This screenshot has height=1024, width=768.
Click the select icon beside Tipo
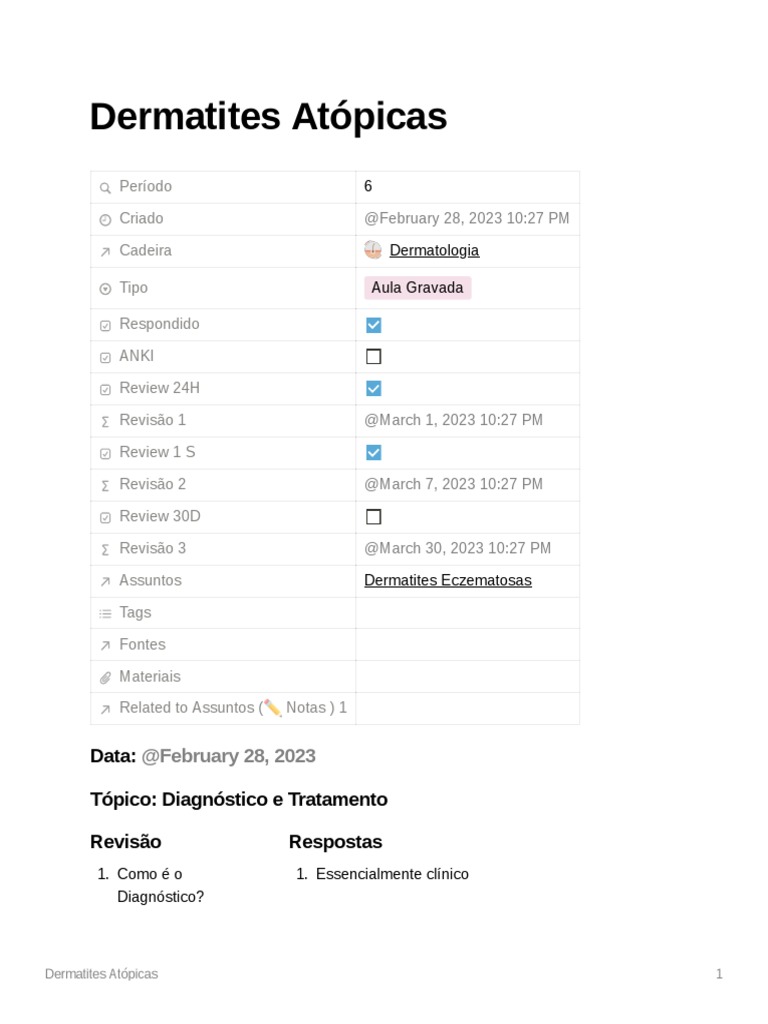tap(105, 288)
